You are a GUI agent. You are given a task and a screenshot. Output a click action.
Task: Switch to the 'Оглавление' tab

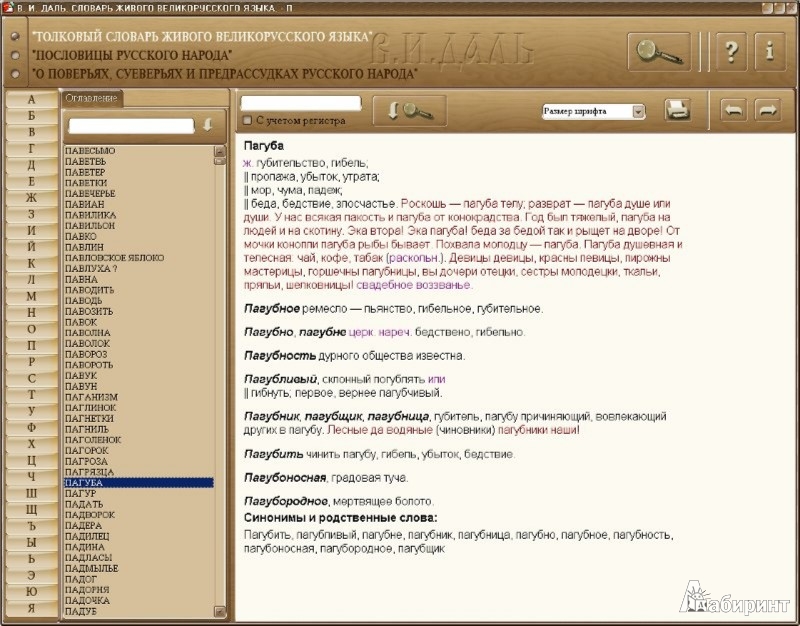pos(90,98)
